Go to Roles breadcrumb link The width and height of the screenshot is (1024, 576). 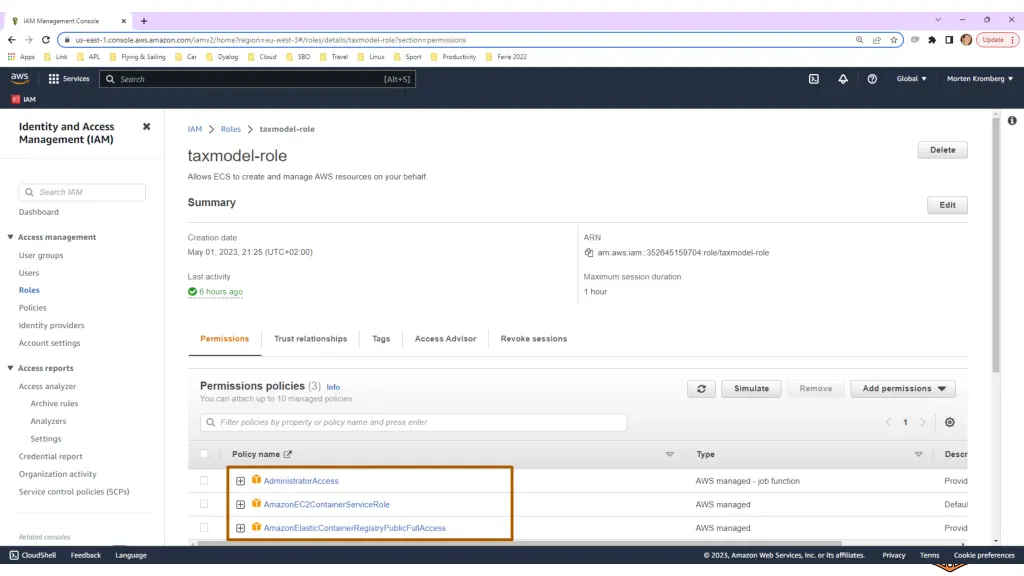click(231, 129)
